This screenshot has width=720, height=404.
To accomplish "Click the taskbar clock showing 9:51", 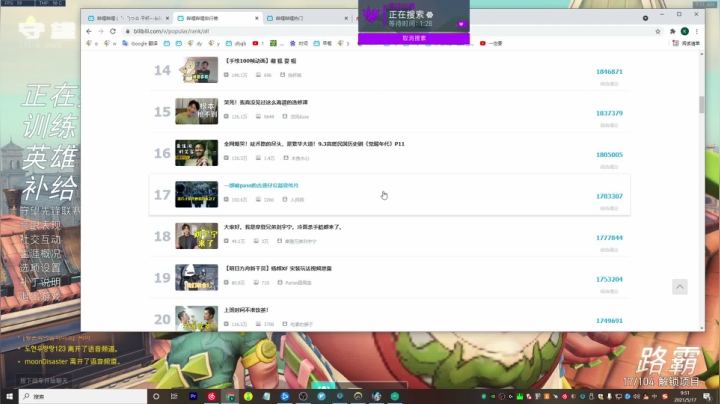I will pyautogui.click(x=685, y=396).
